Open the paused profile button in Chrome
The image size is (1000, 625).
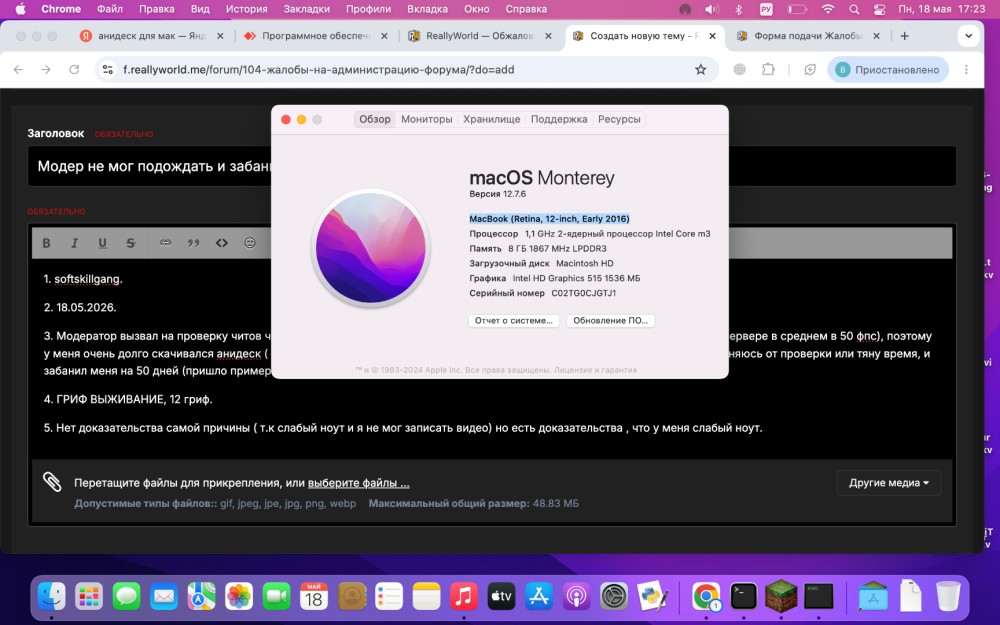888,70
